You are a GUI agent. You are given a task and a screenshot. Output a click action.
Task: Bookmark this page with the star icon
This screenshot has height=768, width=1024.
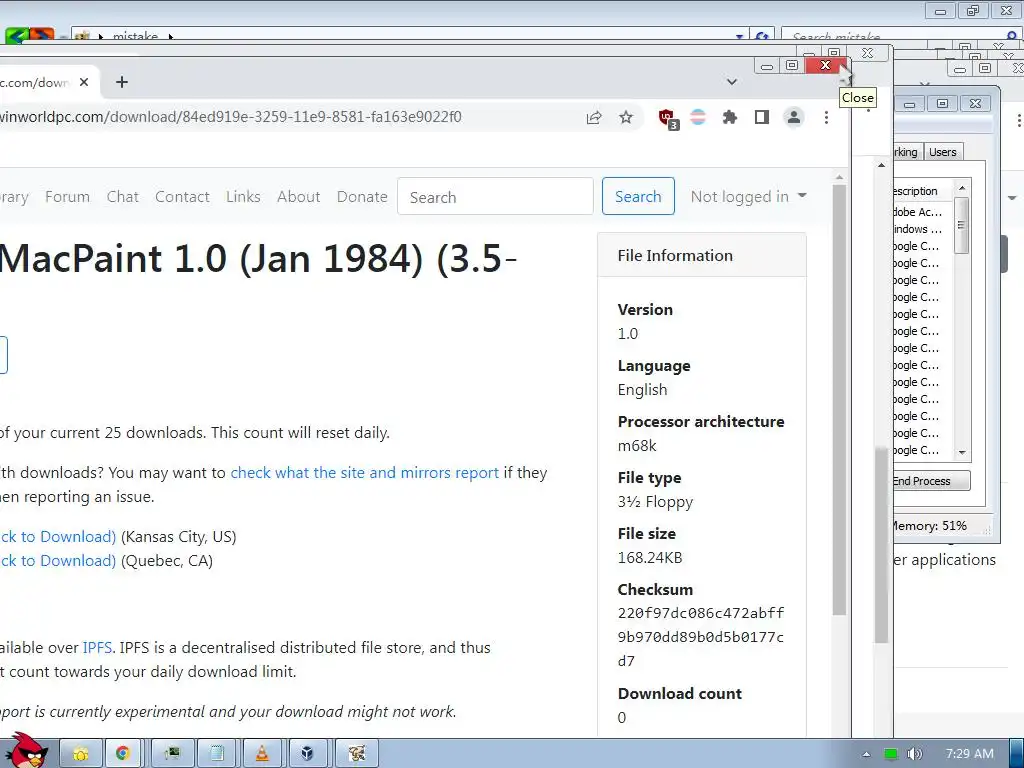pyautogui.click(x=626, y=118)
